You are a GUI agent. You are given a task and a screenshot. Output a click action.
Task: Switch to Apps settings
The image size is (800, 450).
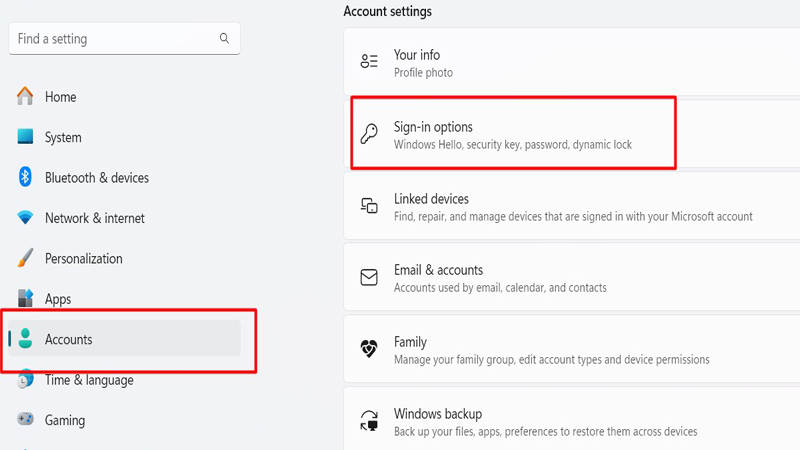tap(58, 299)
